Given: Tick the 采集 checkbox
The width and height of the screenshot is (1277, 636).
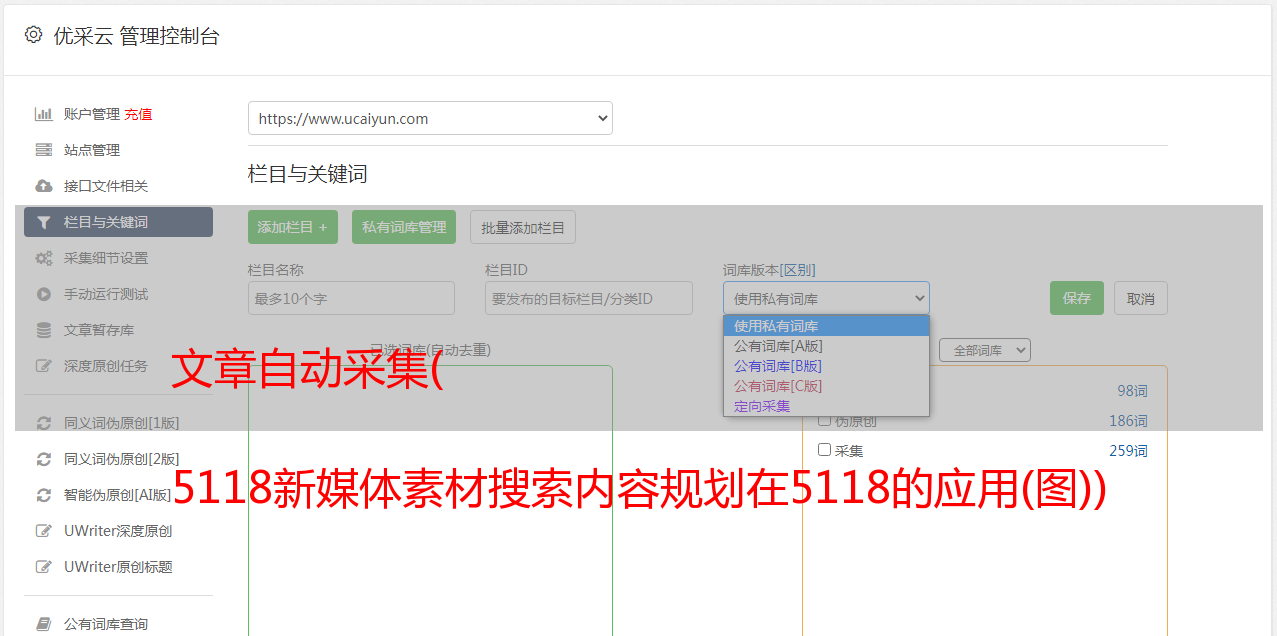Looking at the screenshot, I should [825, 450].
